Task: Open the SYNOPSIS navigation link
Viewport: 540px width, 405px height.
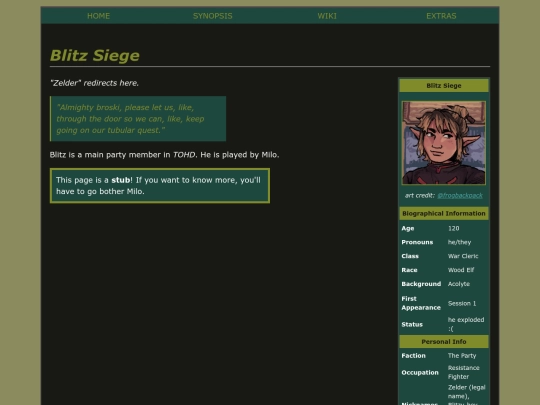Action: click(x=212, y=16)
